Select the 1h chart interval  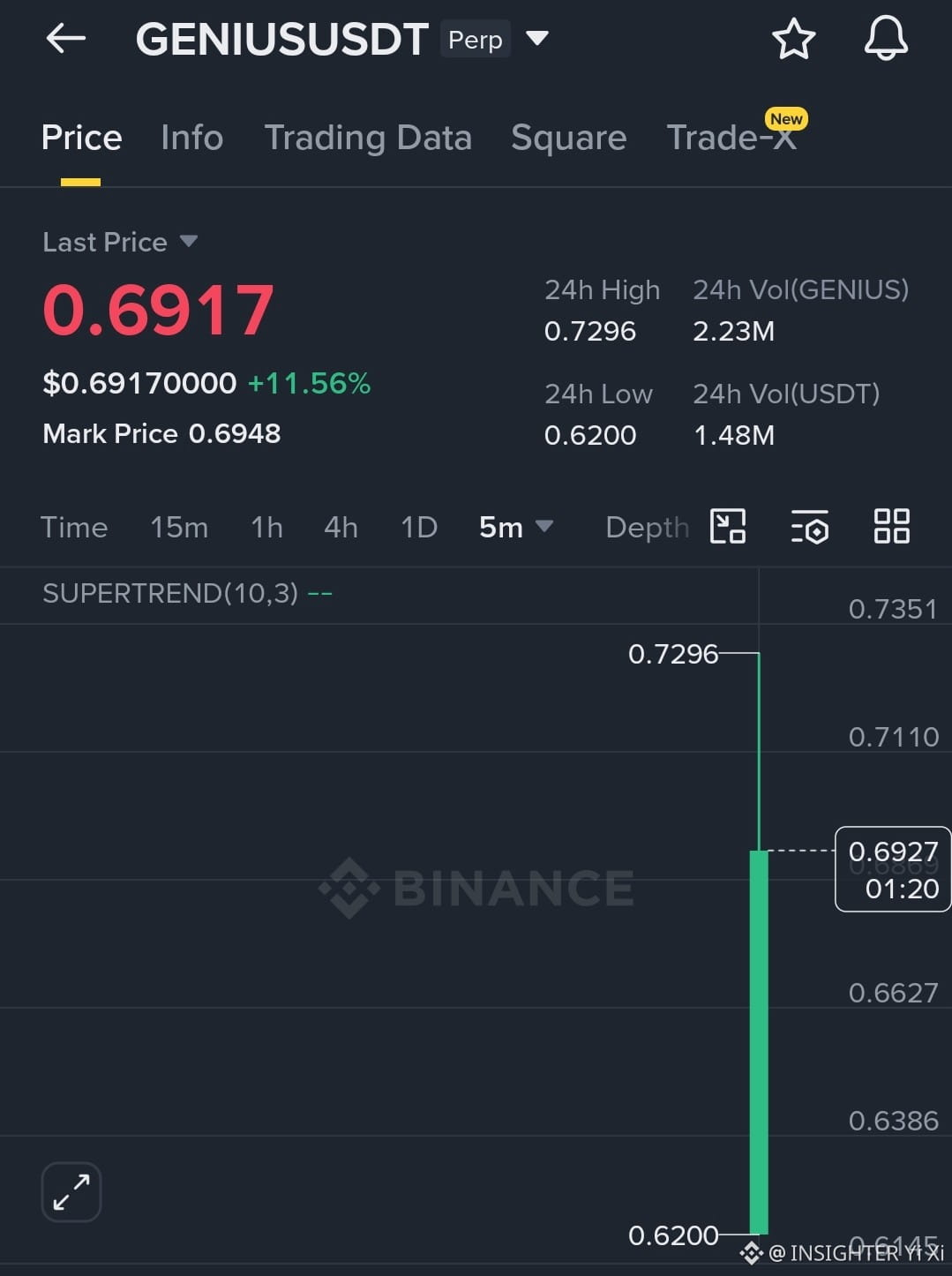click(266, 527)
